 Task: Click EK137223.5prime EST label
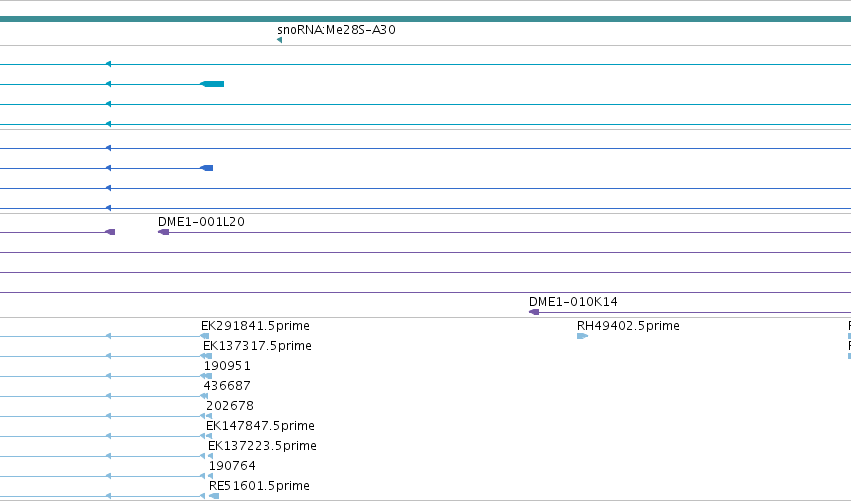pos(263,446)
